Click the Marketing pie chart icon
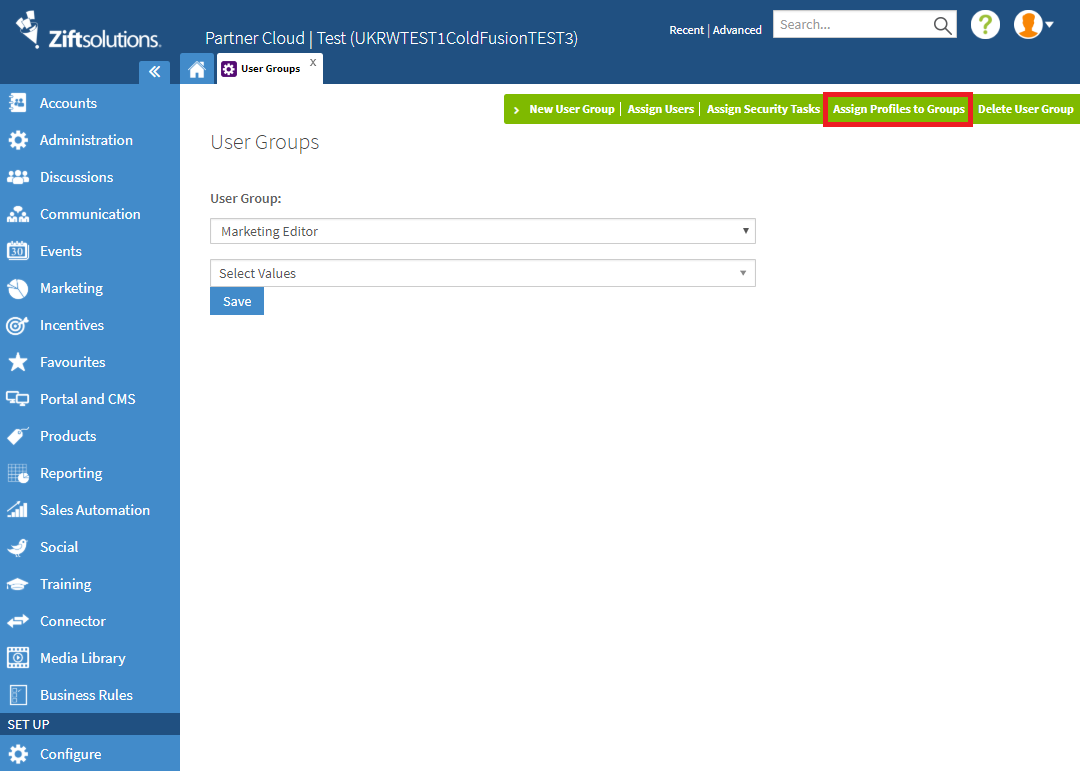 tap(18, 288)
